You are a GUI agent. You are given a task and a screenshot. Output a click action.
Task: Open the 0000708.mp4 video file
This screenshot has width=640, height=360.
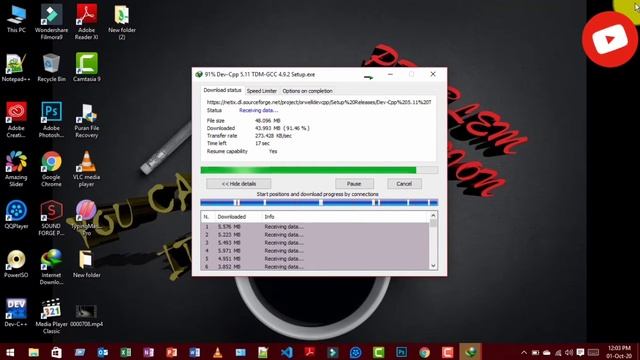pos(87,315)
